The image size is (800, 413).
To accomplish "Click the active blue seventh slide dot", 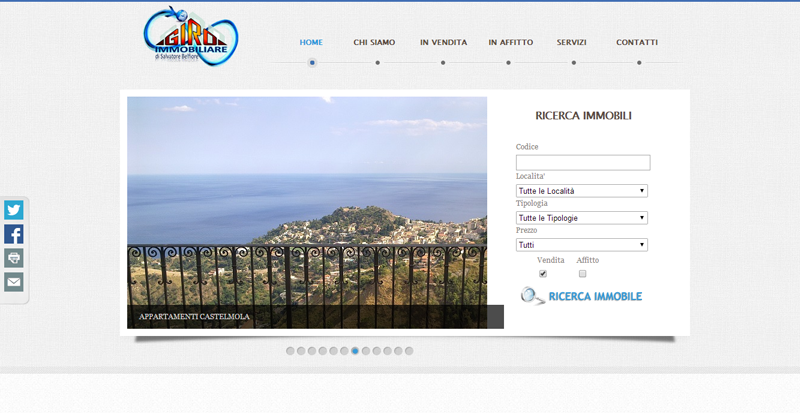I will click(x=355, y=351).
